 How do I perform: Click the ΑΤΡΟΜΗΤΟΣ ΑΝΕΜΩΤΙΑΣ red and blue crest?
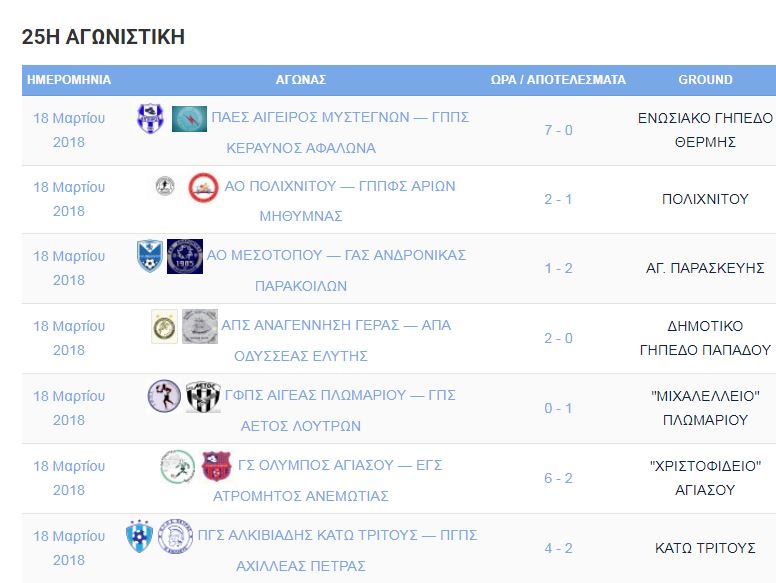coord(216,466)
